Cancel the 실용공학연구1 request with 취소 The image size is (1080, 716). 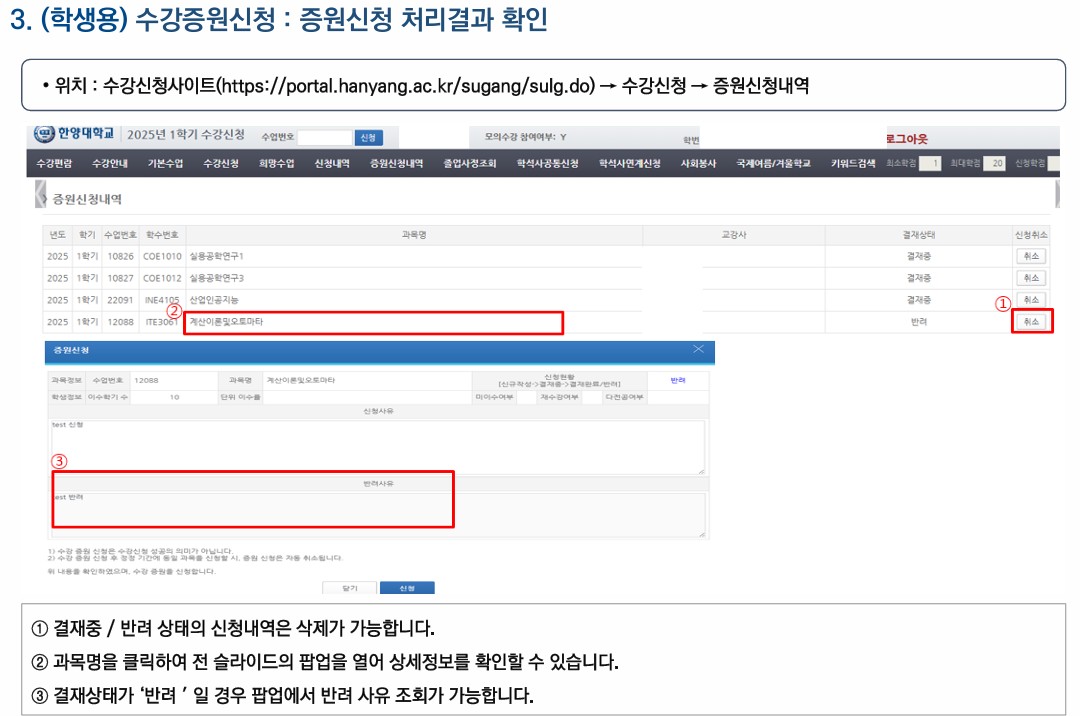[x=1031, y=256]
